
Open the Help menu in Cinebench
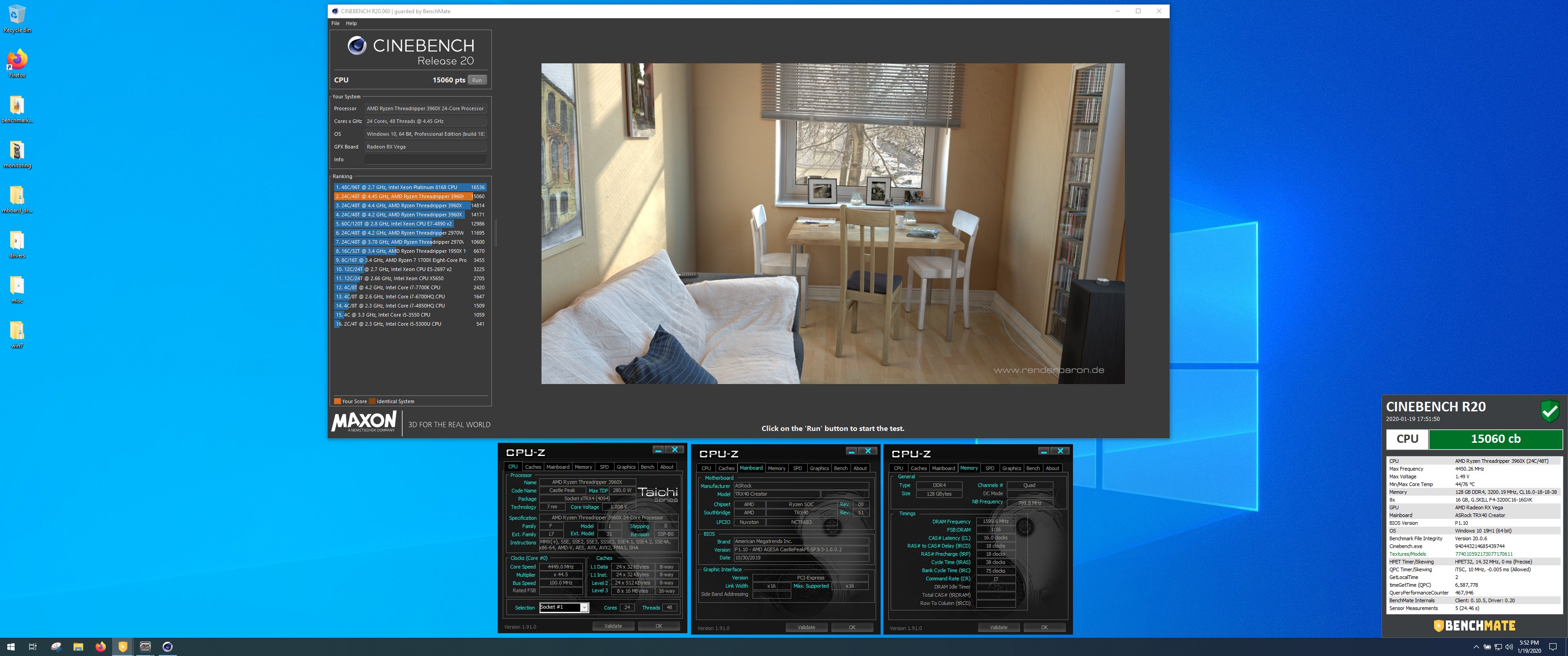click(x=351, y=23)
